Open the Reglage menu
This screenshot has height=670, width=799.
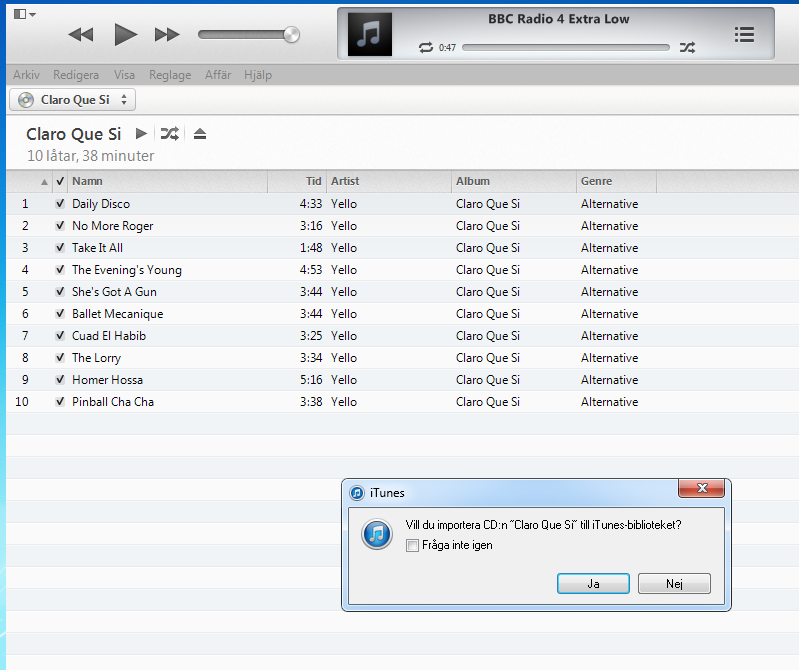pos(170,75)
